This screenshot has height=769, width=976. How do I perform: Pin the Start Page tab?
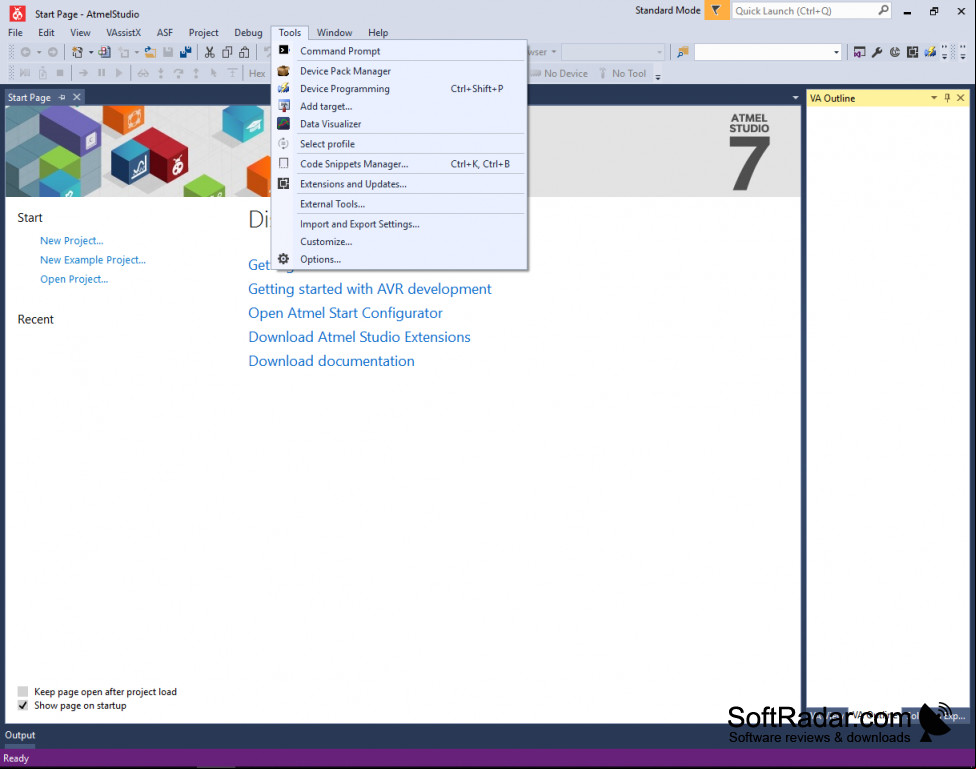[x=62, y=97]
